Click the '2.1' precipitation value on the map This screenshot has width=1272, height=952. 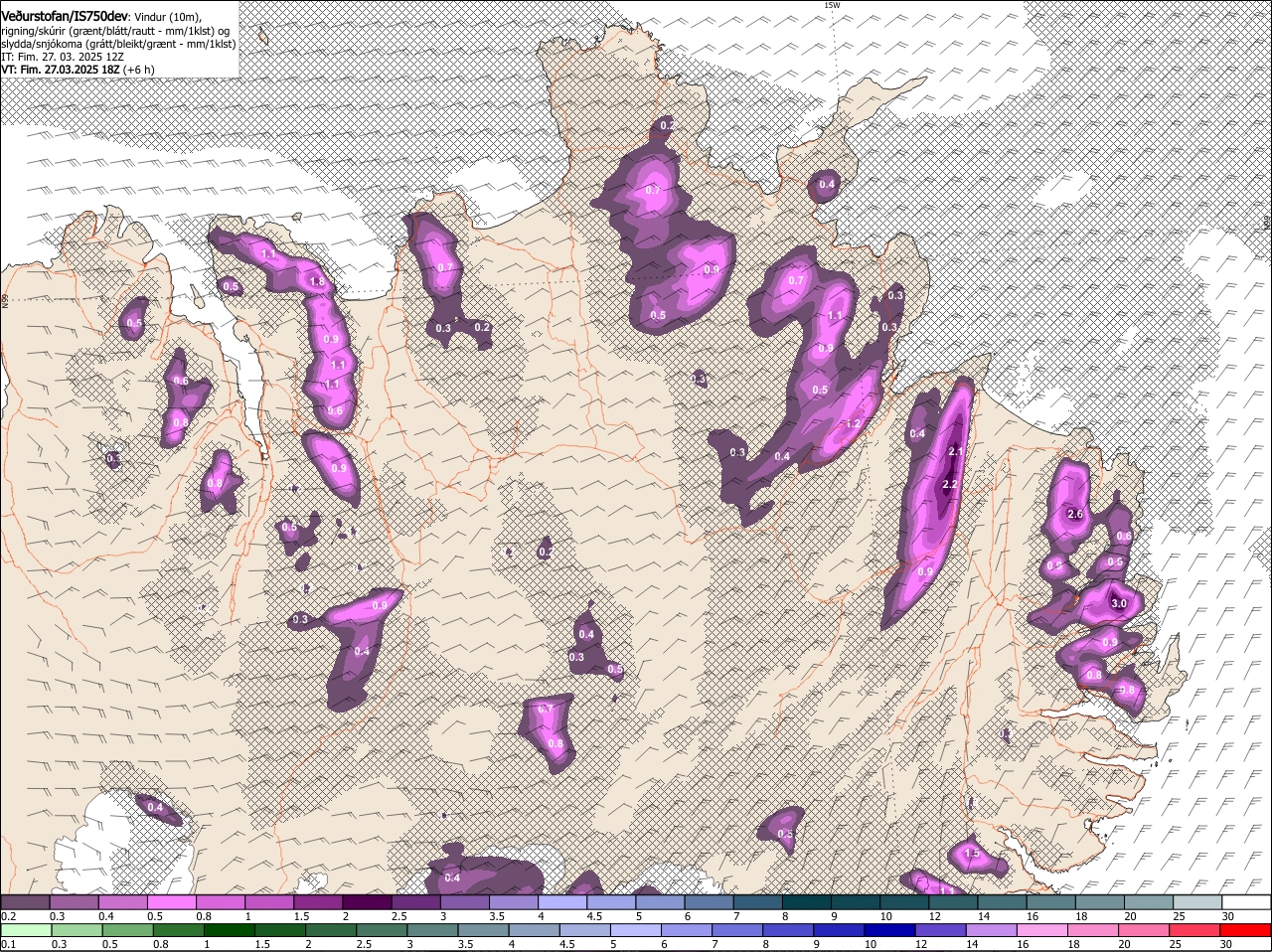pyautogui.click(x=956, y=451)
